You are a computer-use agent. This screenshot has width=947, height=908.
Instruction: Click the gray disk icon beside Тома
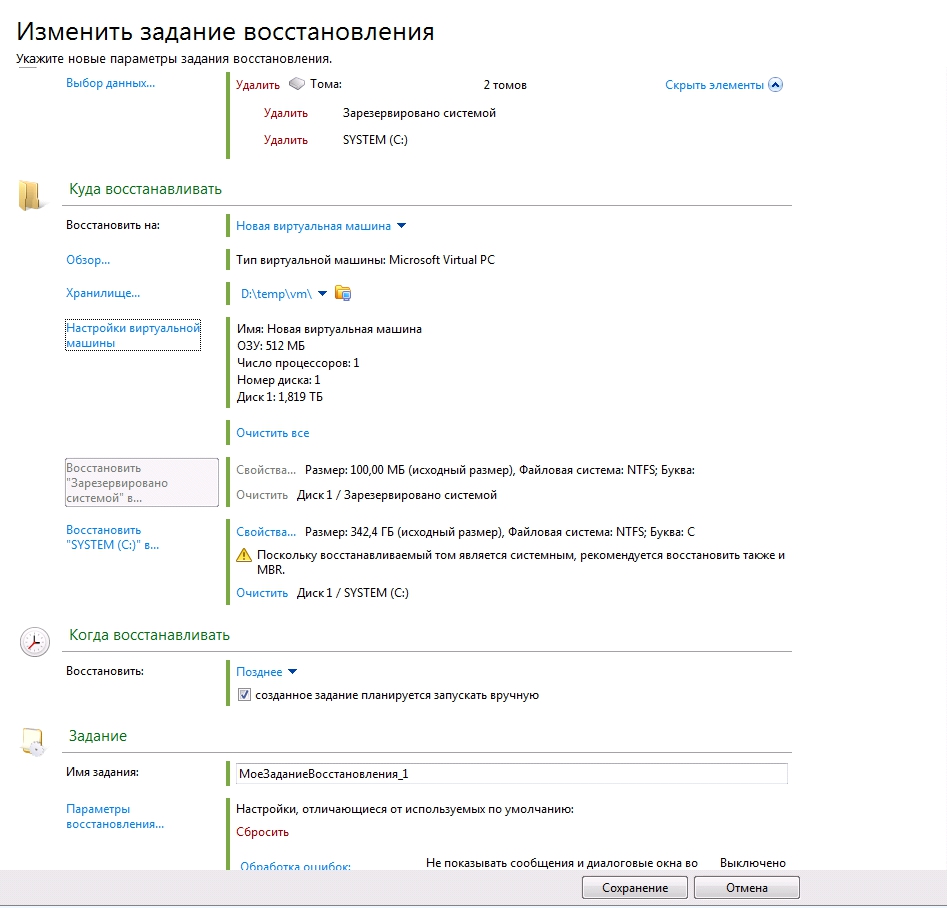point(297,84)
